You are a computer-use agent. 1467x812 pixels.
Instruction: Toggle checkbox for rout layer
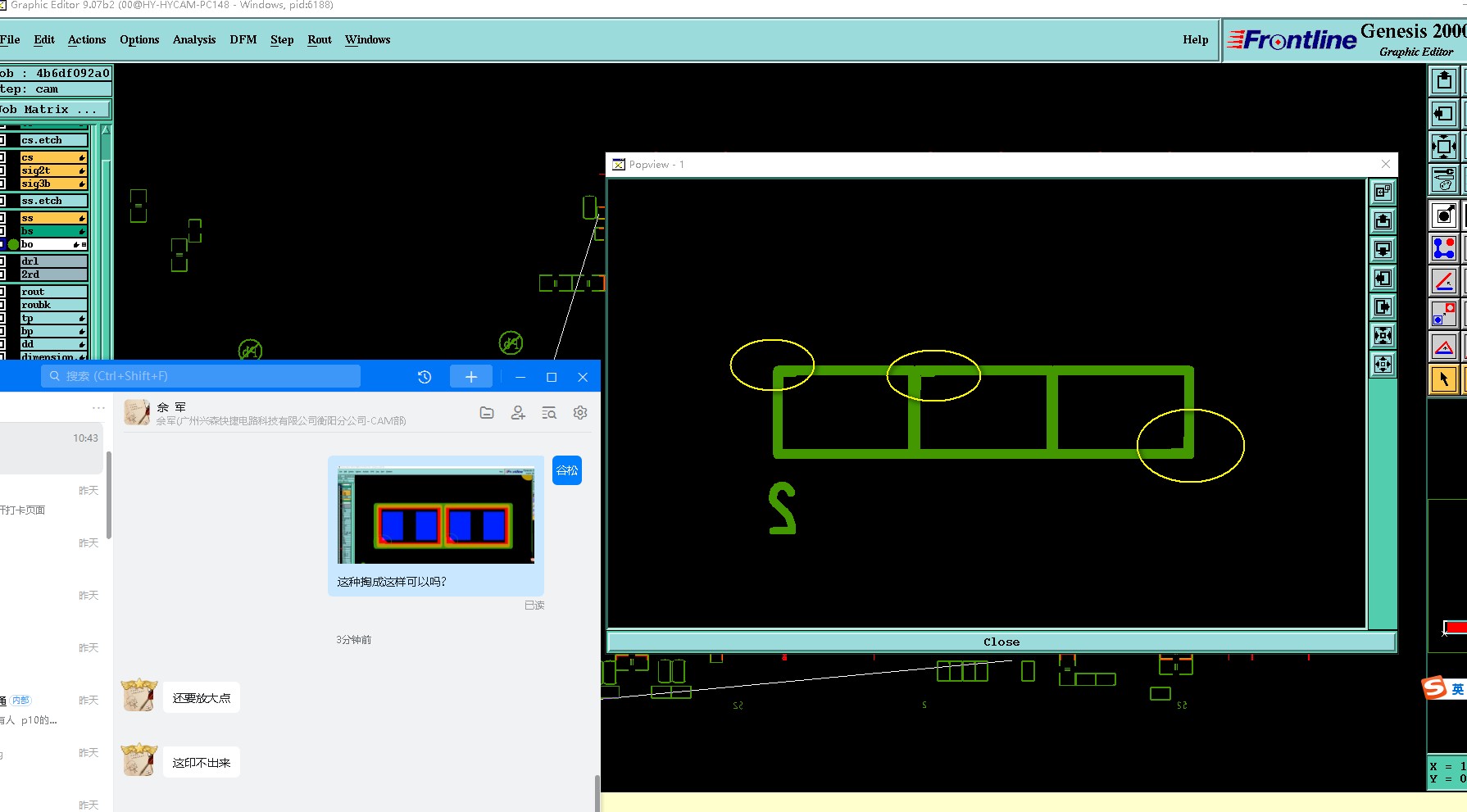[x=2, y=292]
